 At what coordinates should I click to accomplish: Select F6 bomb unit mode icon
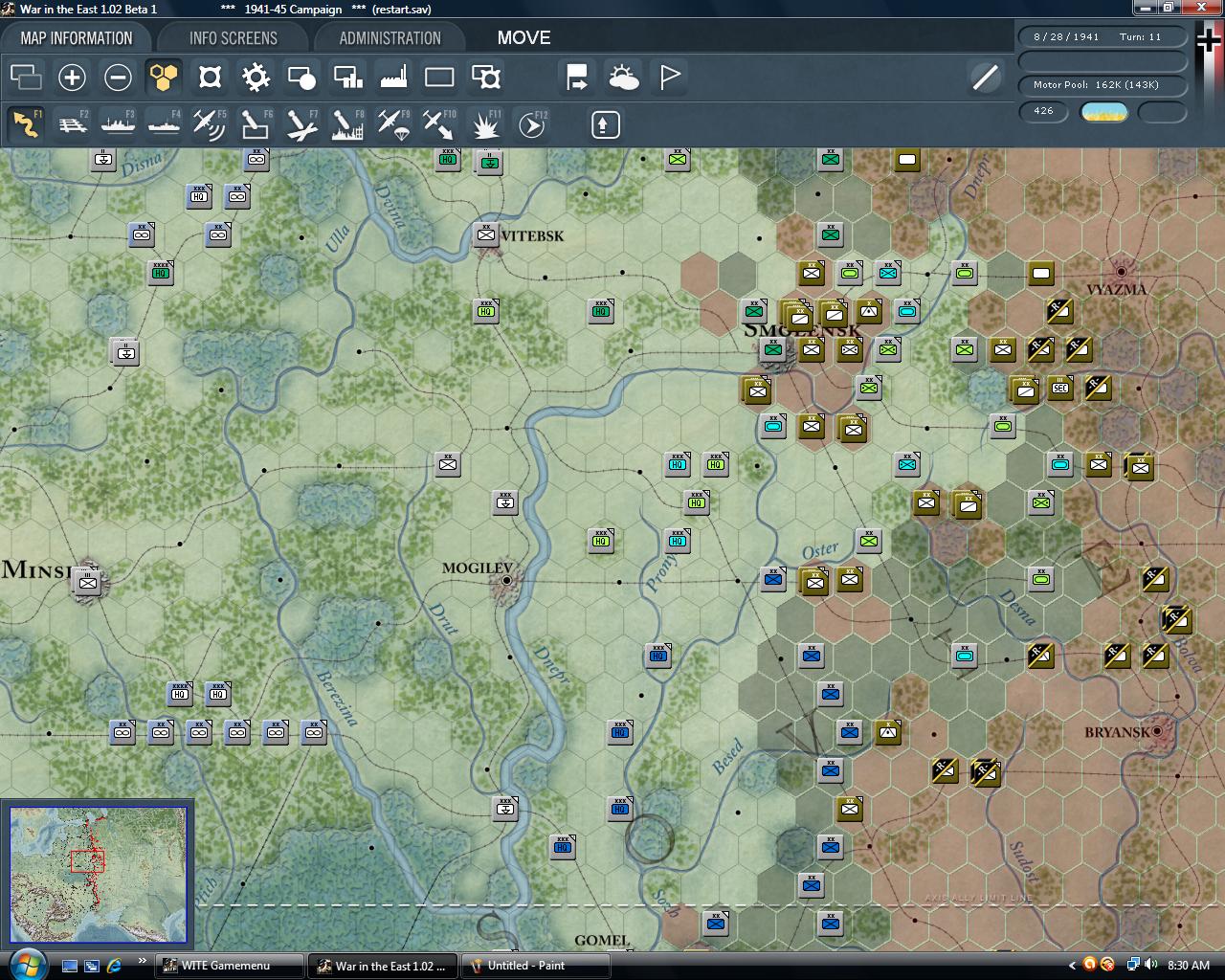[256, 125]
